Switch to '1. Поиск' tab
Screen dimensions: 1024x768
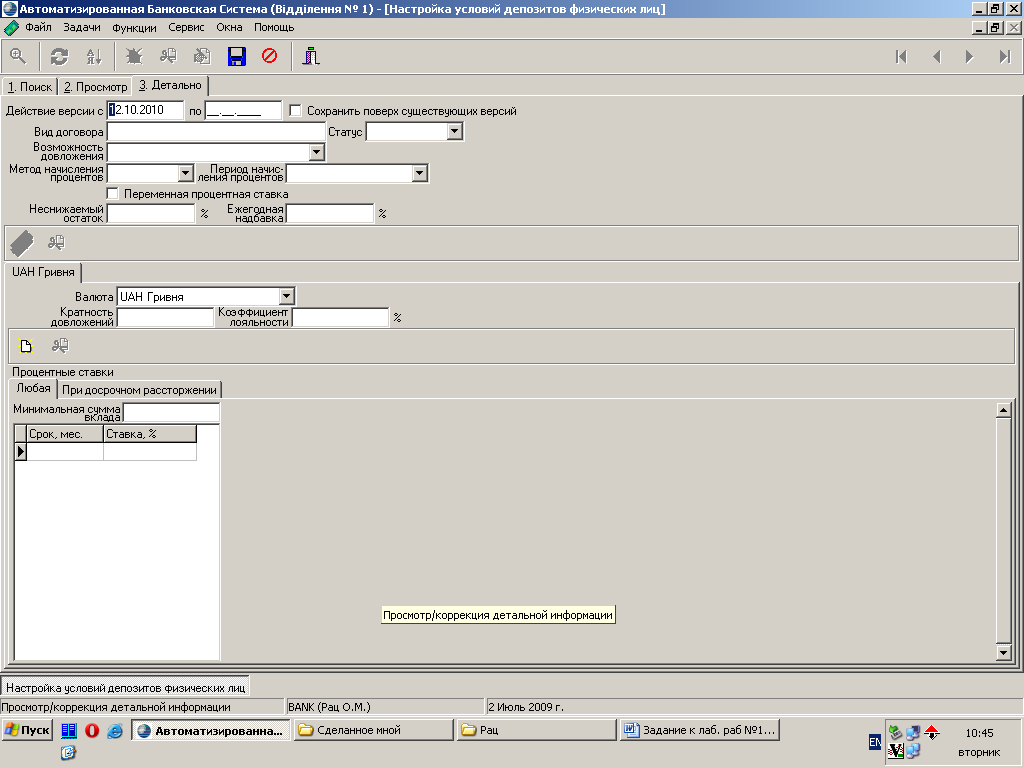[x=30, y=87]
